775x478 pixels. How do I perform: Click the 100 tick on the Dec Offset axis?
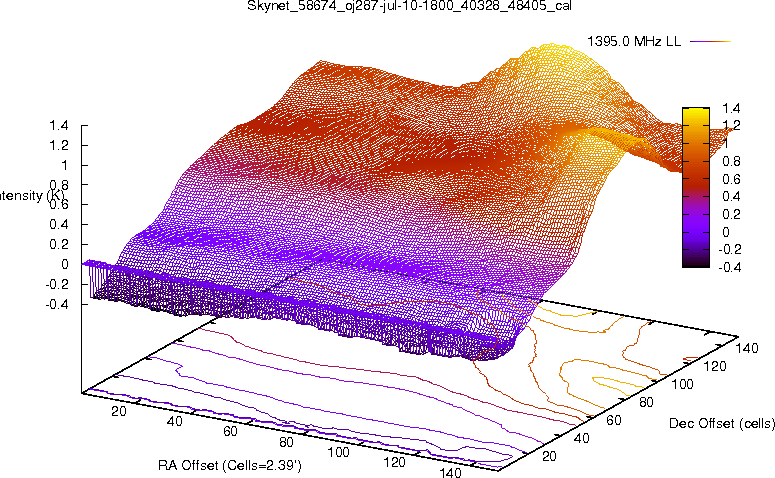[682, 384]
